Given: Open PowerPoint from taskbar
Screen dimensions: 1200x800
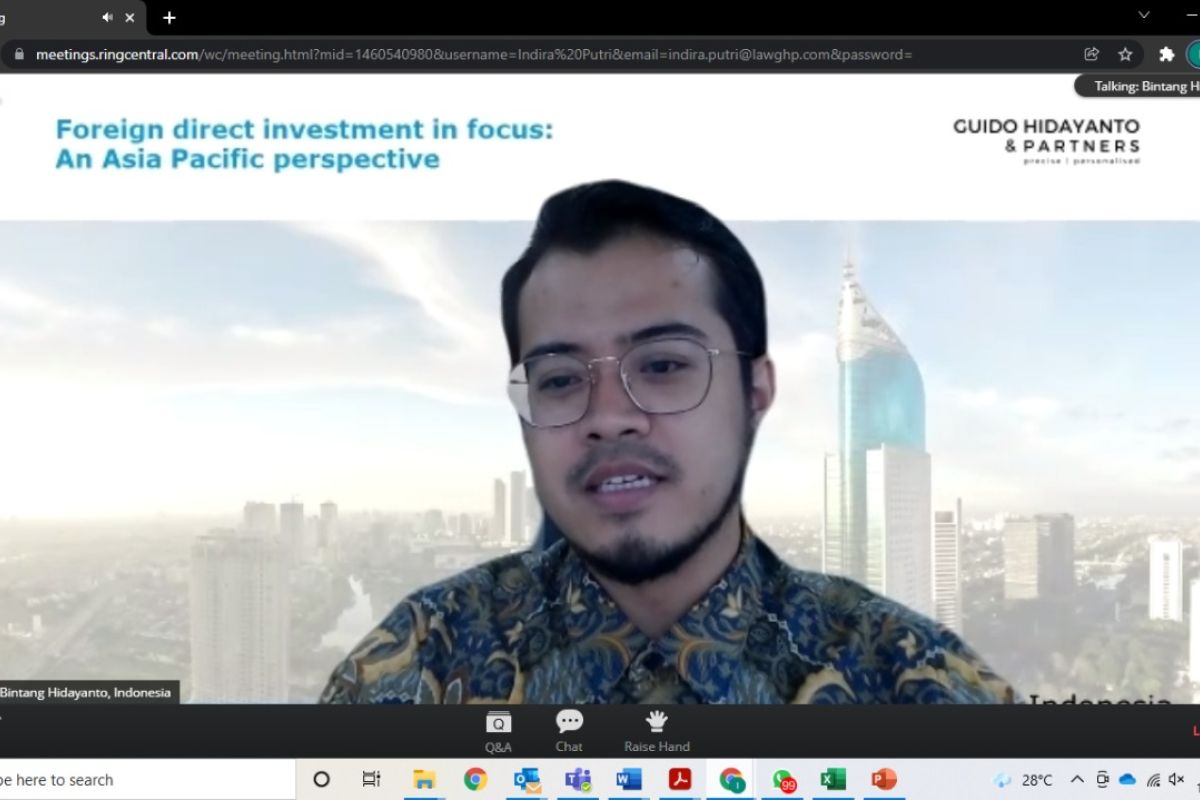Looking at the screenshot, I should coord(884,779).
